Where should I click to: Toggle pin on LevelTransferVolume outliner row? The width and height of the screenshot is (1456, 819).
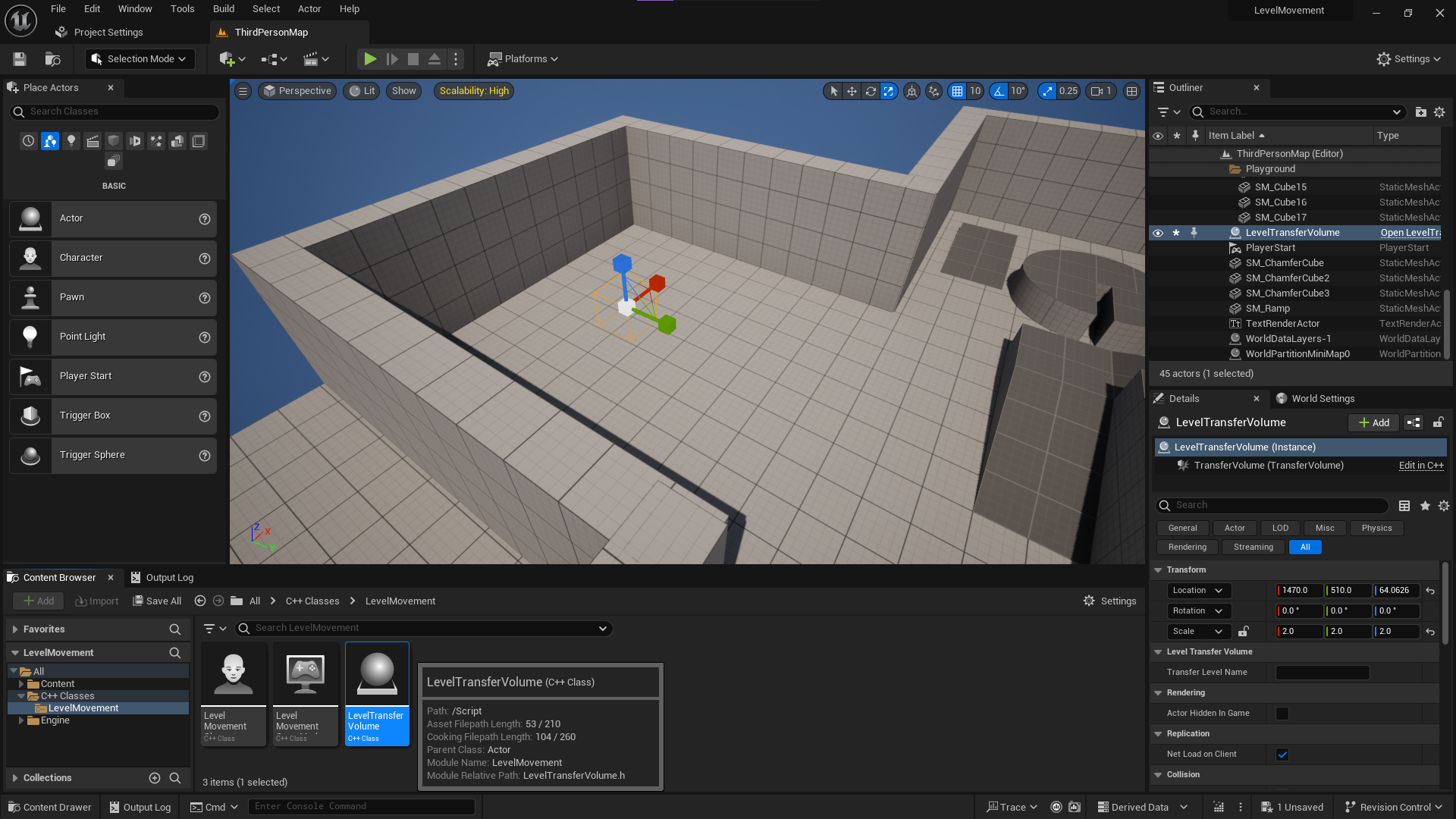coord(1194,233)
